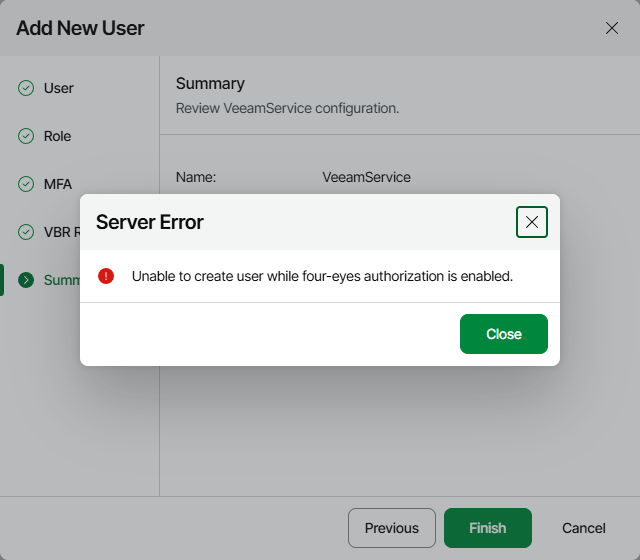Go to the User wizard step
640x560 pixels.
[x=58, y=88]
